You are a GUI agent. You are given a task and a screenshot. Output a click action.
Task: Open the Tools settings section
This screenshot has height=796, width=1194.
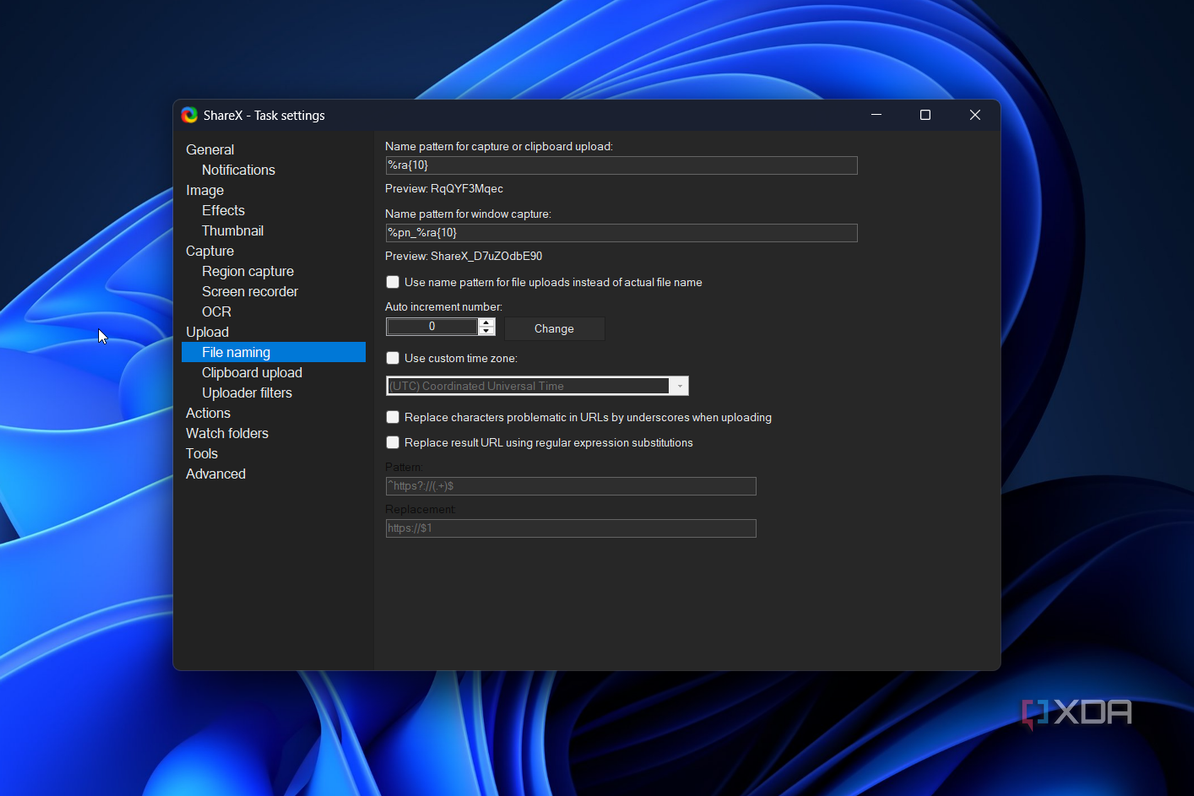coord(202,453)
